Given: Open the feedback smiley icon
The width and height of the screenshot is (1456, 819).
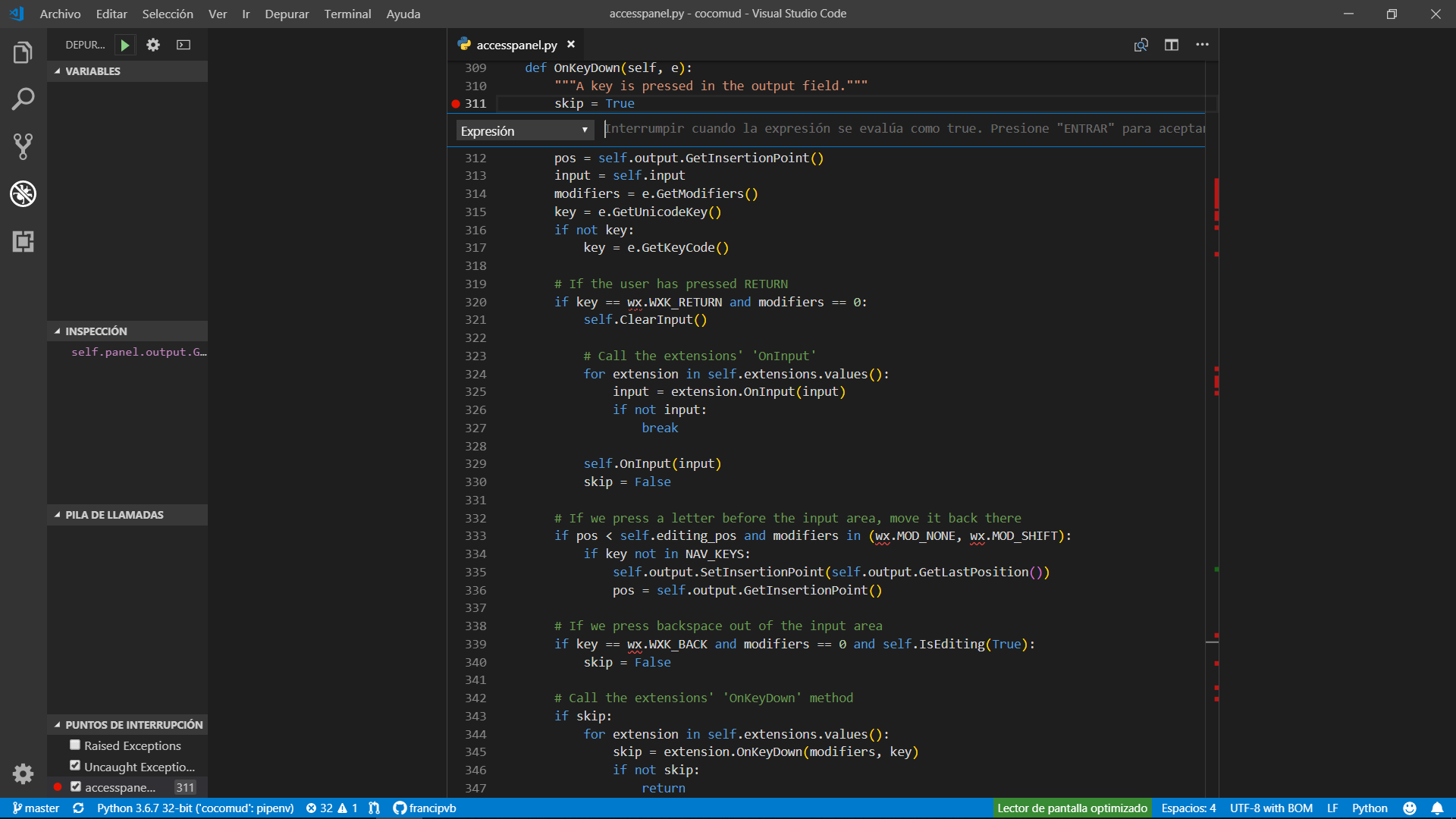Looking at the screenshot, I should tap(1410, 808).
